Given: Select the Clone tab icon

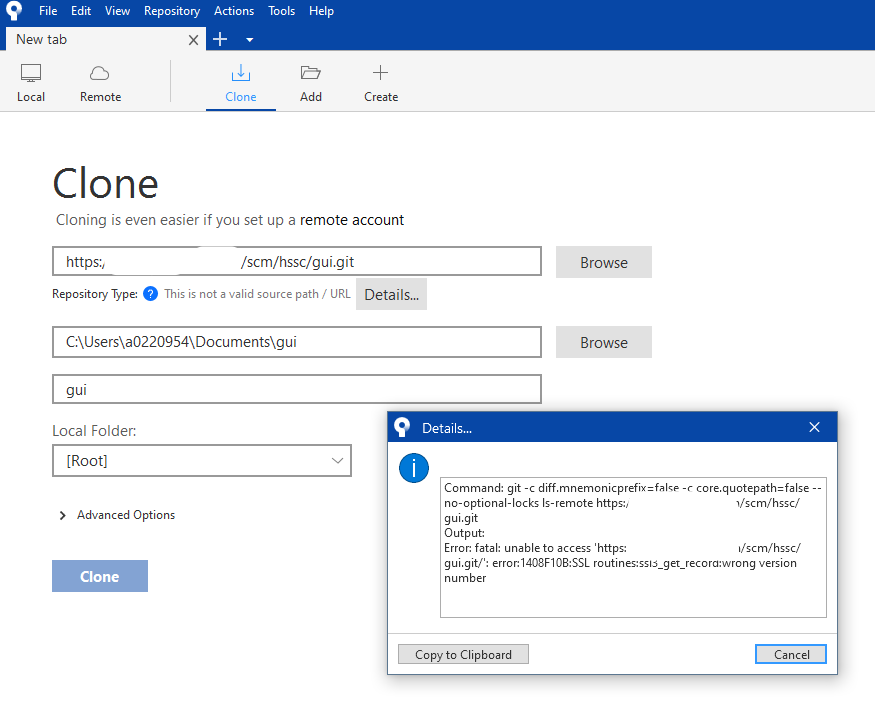Looking at the screenshot, I should pos(241,83).
